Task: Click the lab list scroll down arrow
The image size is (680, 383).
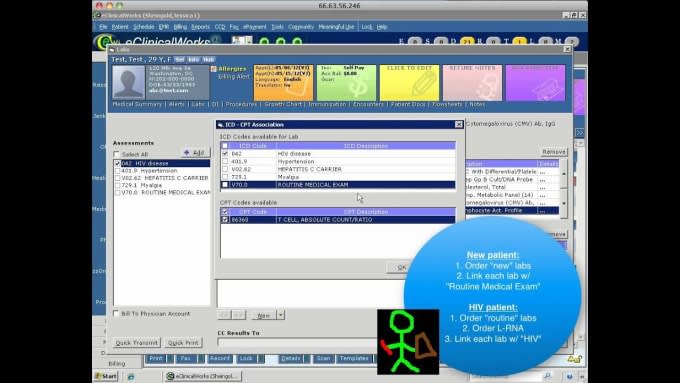Action: click(564, 203)
